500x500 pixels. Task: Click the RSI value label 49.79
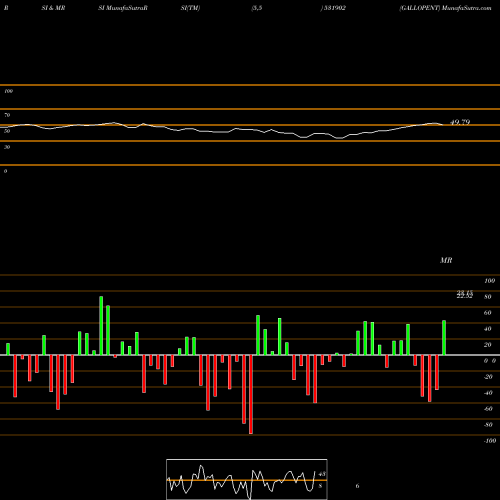pos(460,122)
